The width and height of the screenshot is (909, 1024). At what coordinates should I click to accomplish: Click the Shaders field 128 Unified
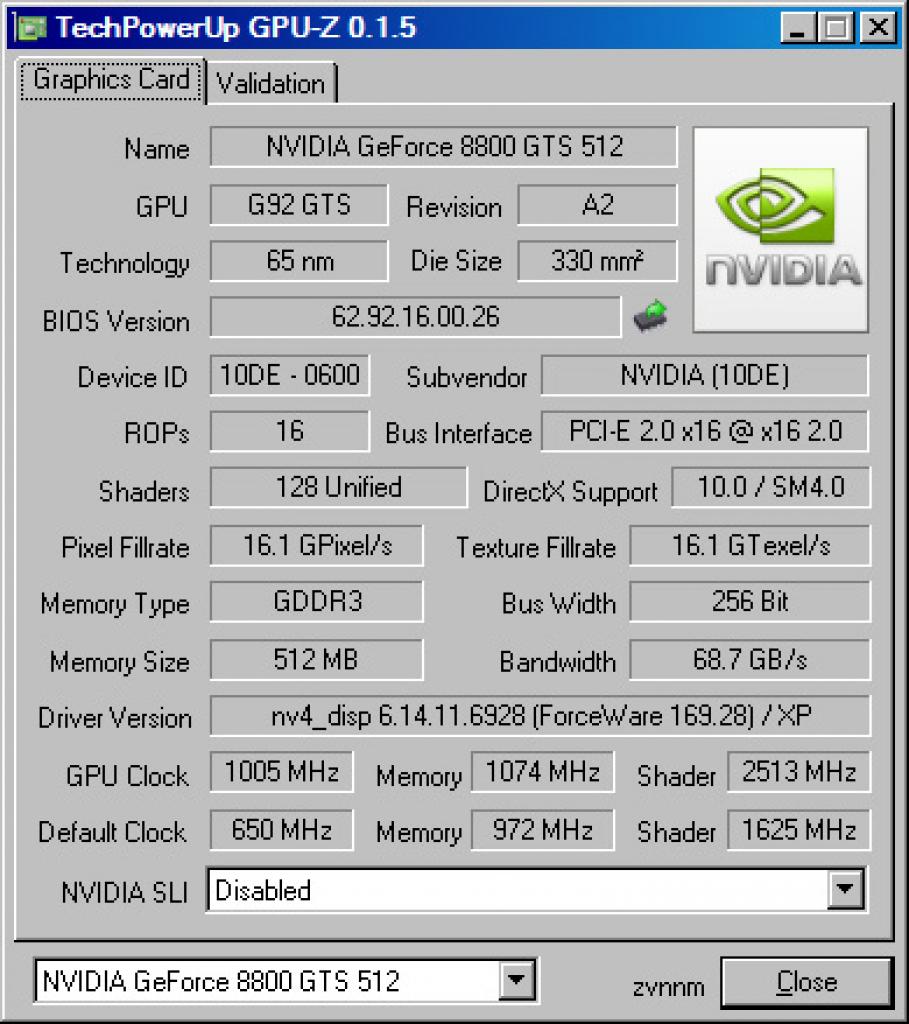339,487
